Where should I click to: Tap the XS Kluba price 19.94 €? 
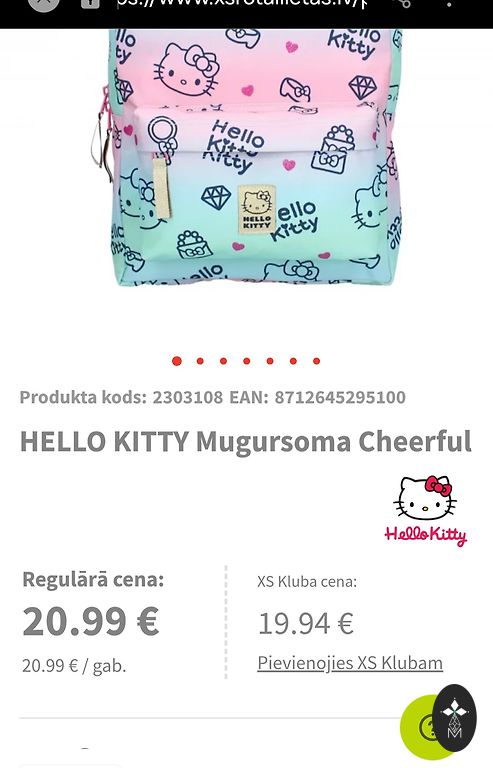(306, 624)
